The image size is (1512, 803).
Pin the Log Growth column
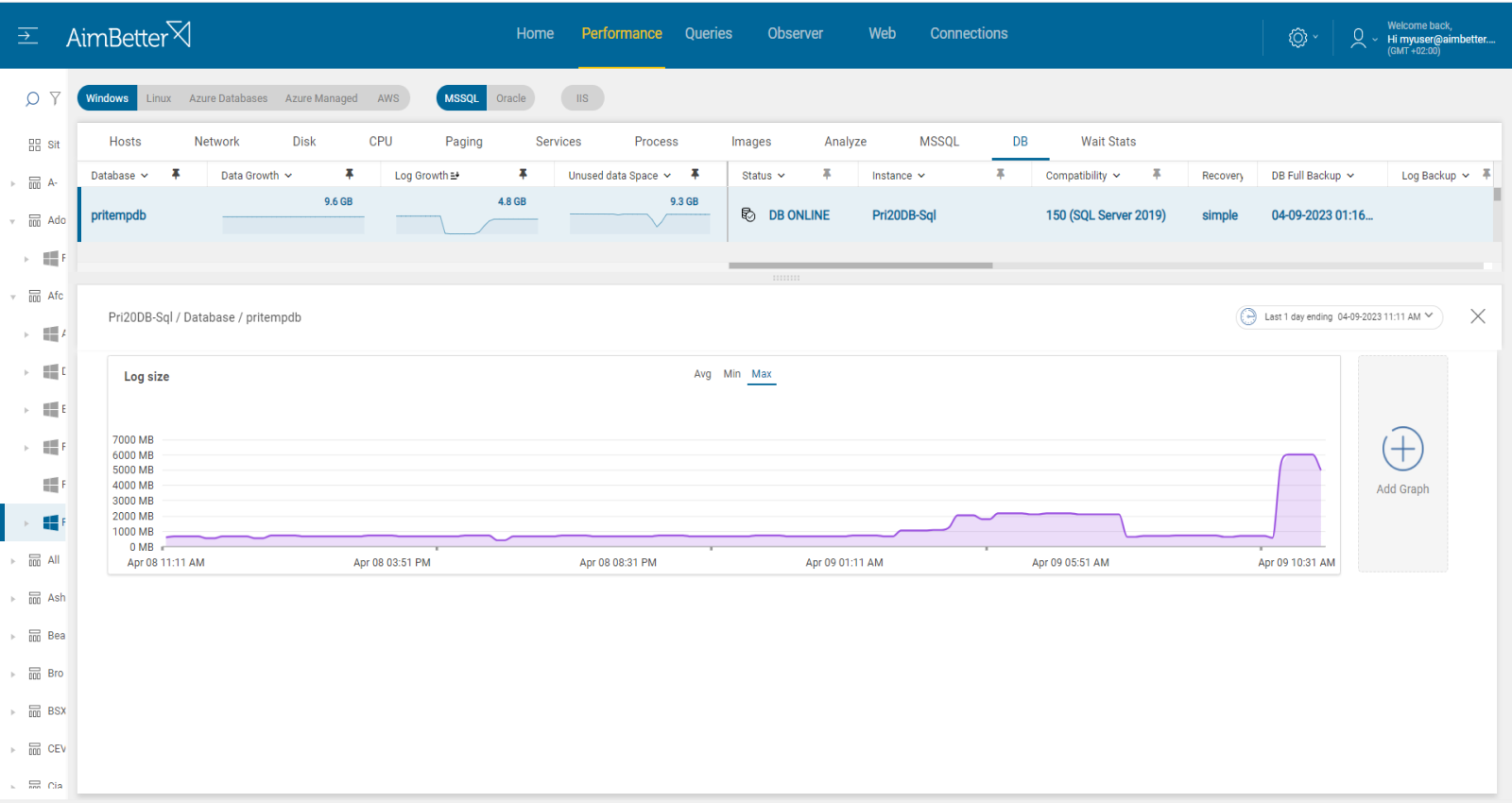tap(523, 175)
